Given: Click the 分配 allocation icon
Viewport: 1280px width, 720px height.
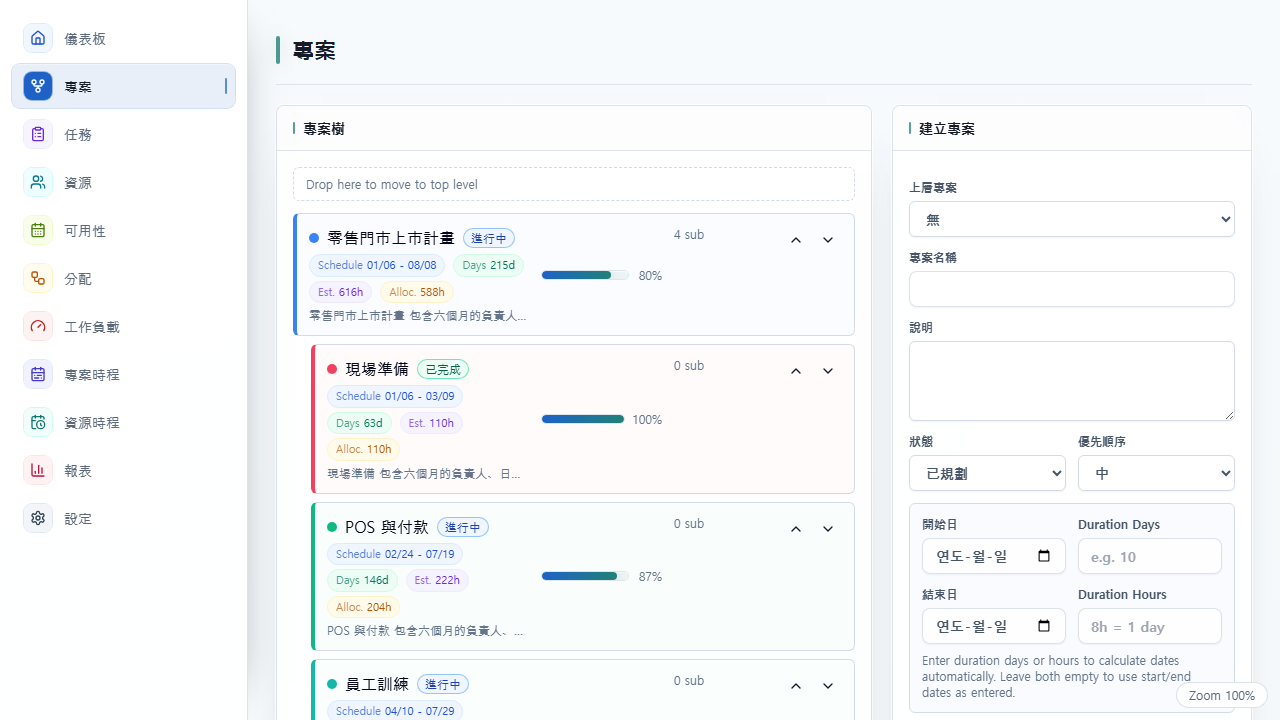Looking at the screenshot, I should click(38, 278).
